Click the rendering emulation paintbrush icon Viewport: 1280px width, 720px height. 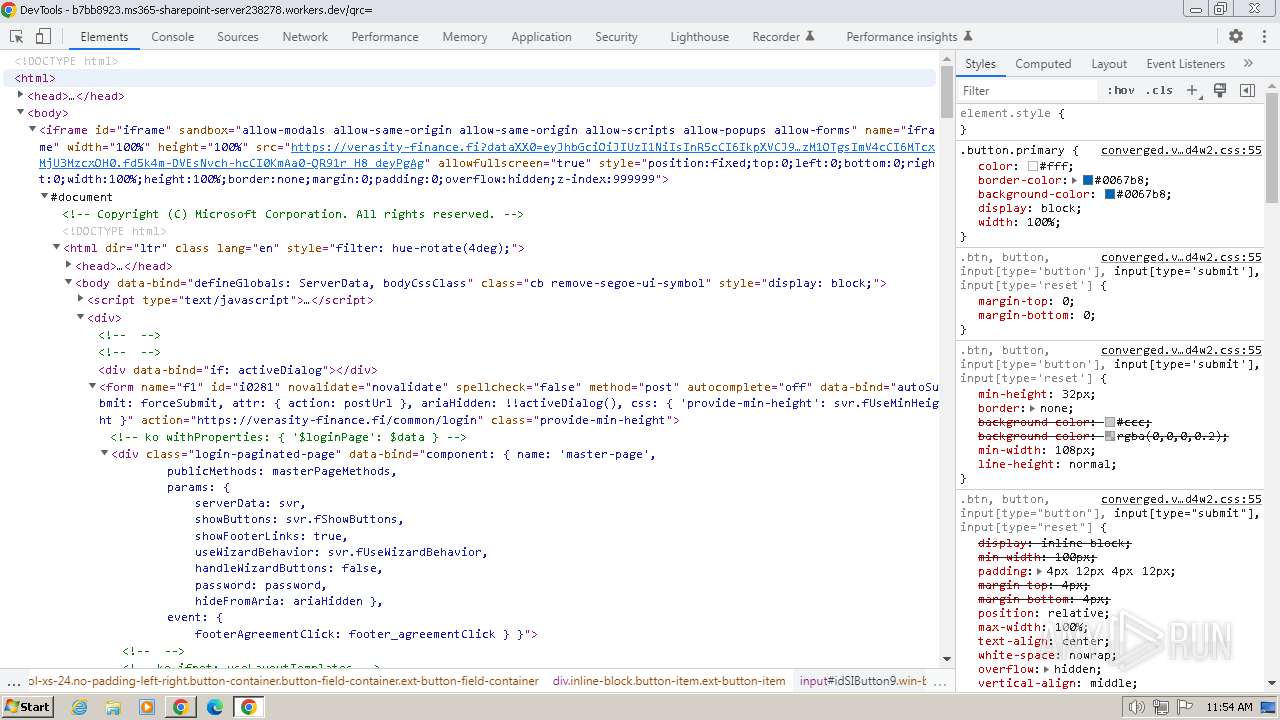[1220, 90]
